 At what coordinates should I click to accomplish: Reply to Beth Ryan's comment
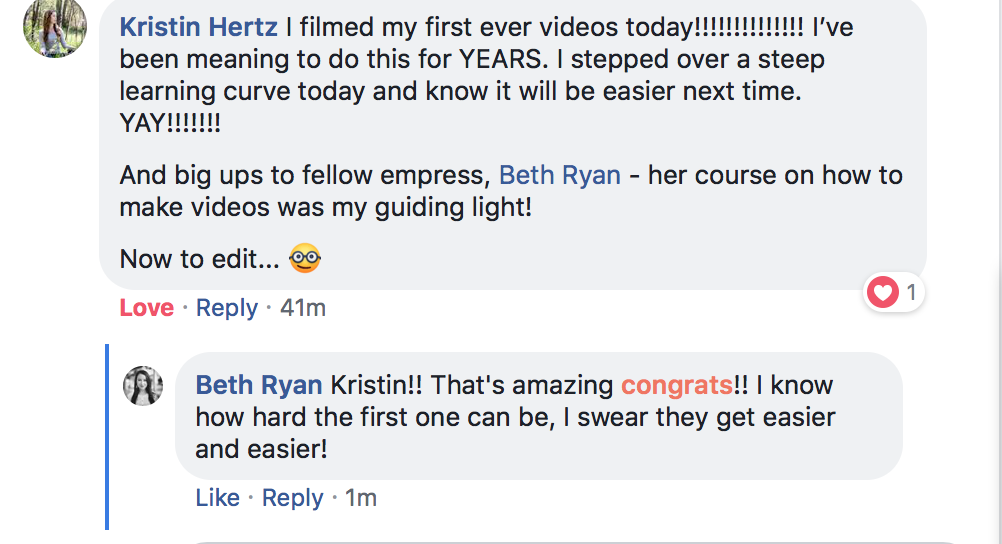292,498
